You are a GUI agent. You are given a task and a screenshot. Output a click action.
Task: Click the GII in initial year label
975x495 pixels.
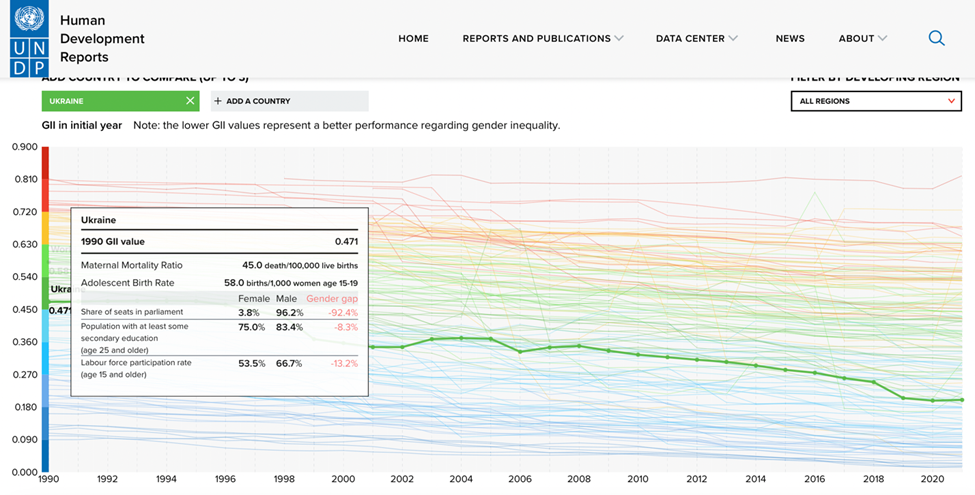[82, 126]
